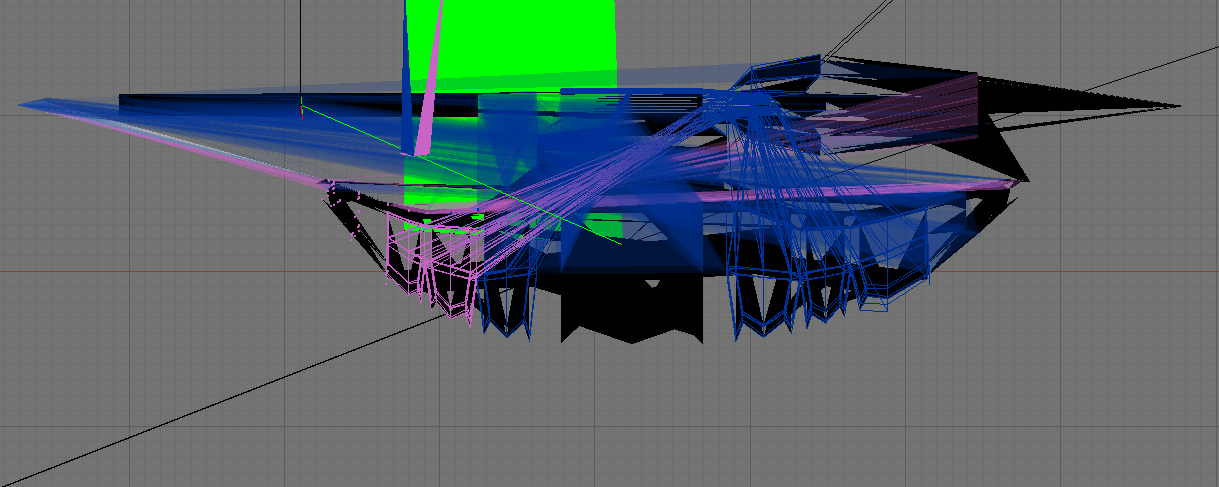Click the lower end of the green axis line

tap(618, 242)
